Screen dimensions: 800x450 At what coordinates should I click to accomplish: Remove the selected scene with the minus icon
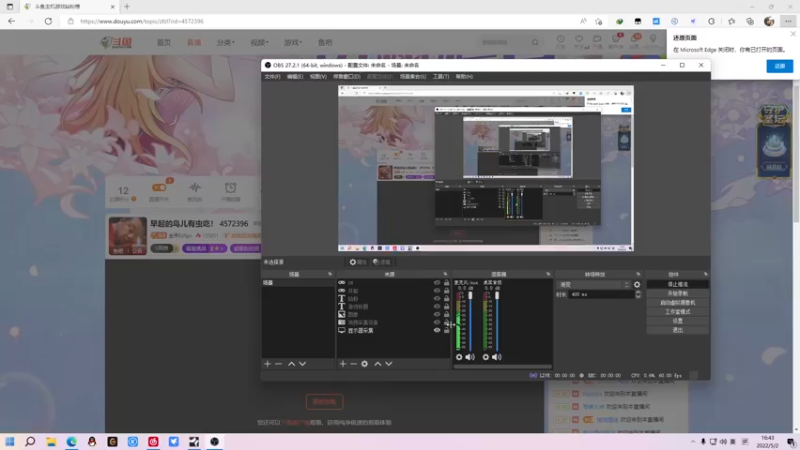tap(279, 364)
